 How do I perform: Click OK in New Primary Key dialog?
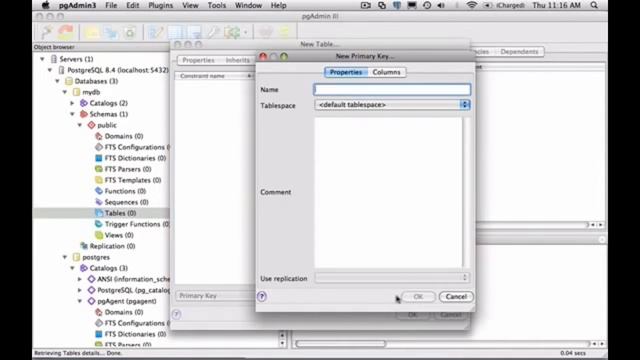(x=418, y=297)
